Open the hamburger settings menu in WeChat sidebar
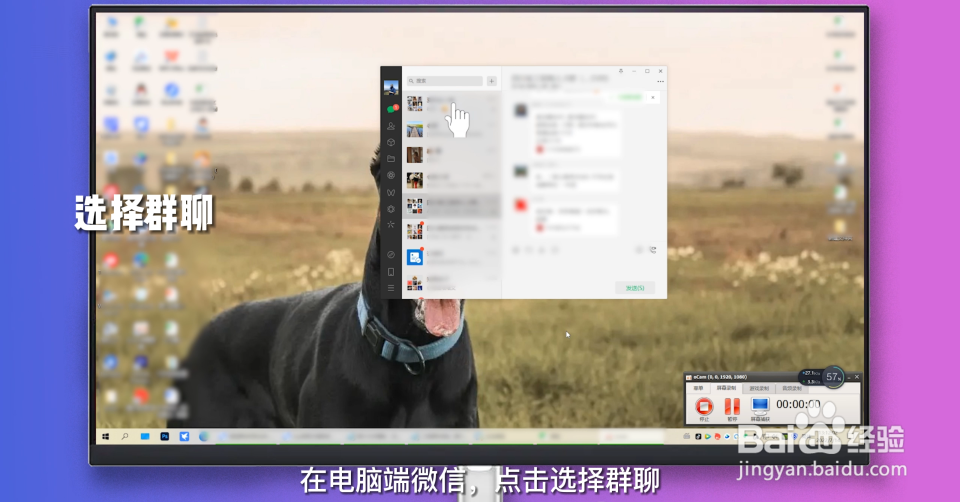 click(x=391, y=288)
